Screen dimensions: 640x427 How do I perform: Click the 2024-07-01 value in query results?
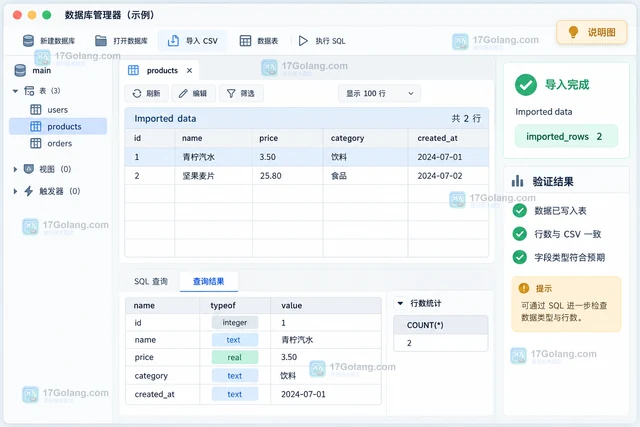pos(303,394)
